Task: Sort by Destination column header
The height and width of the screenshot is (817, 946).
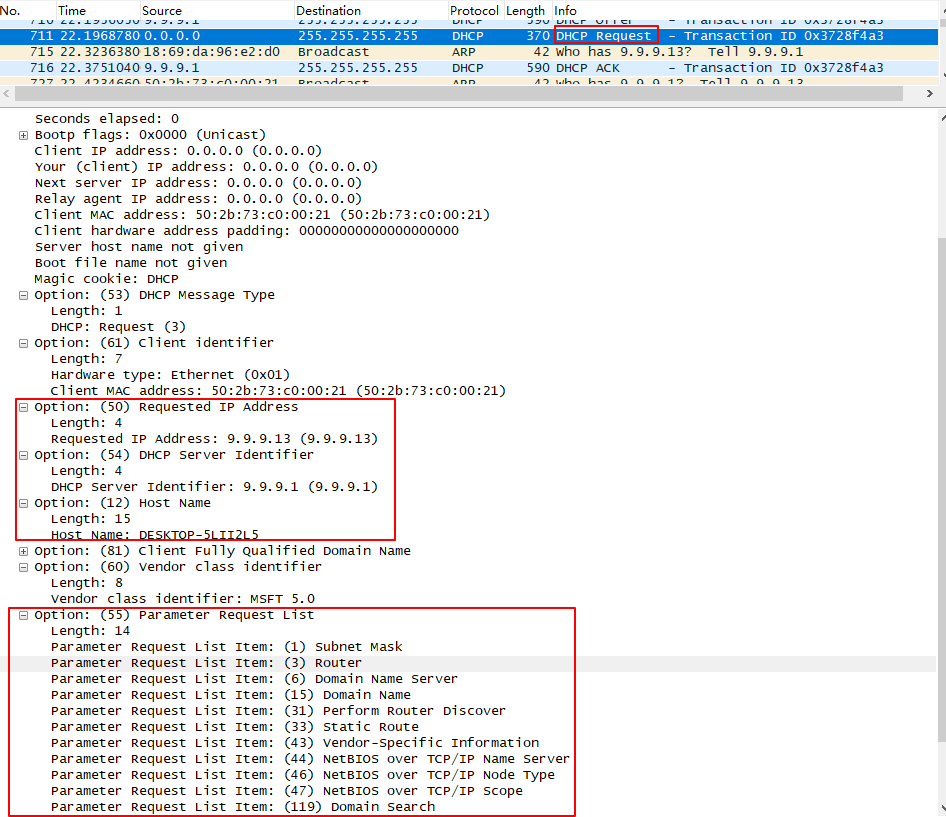Action: pyautogui.click(x=371, y=10)
